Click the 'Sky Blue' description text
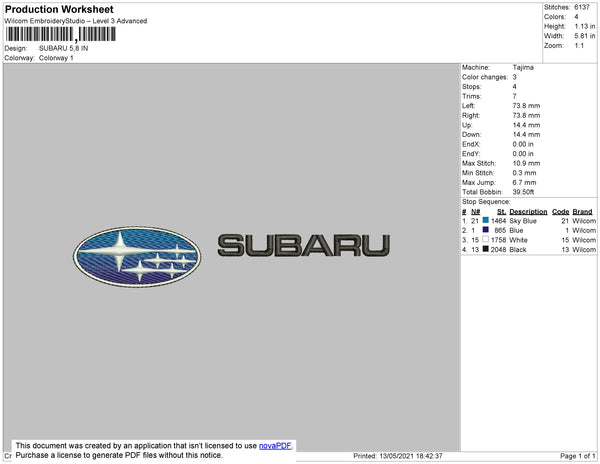Image resolution: width=600 pixels, height=464 pixels. pos(523,221)
